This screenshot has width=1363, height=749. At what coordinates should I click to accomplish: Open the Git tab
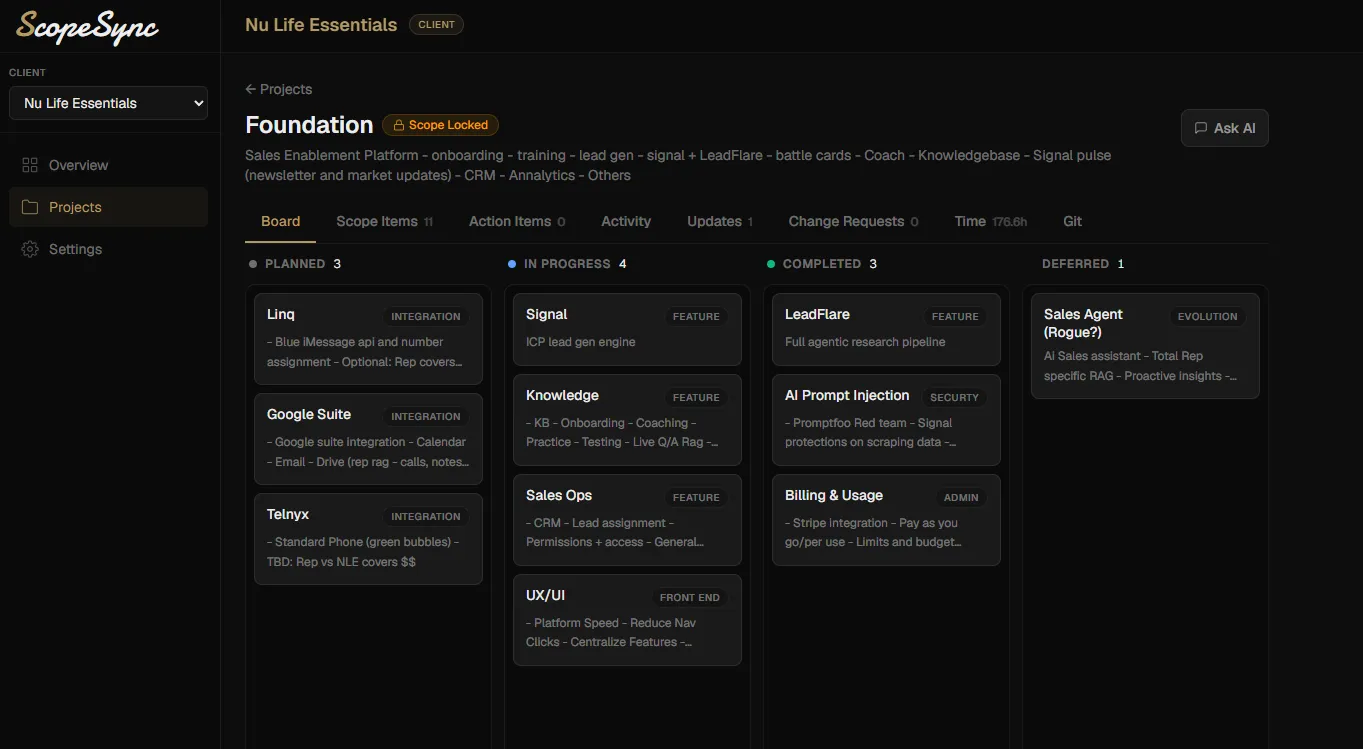(1072, 221)
